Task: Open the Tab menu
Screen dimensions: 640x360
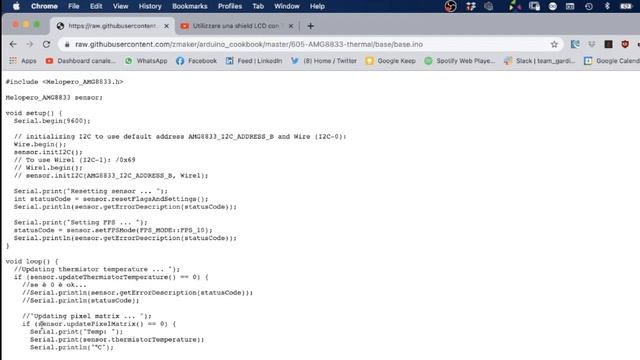Action: [x=258, y=6]
